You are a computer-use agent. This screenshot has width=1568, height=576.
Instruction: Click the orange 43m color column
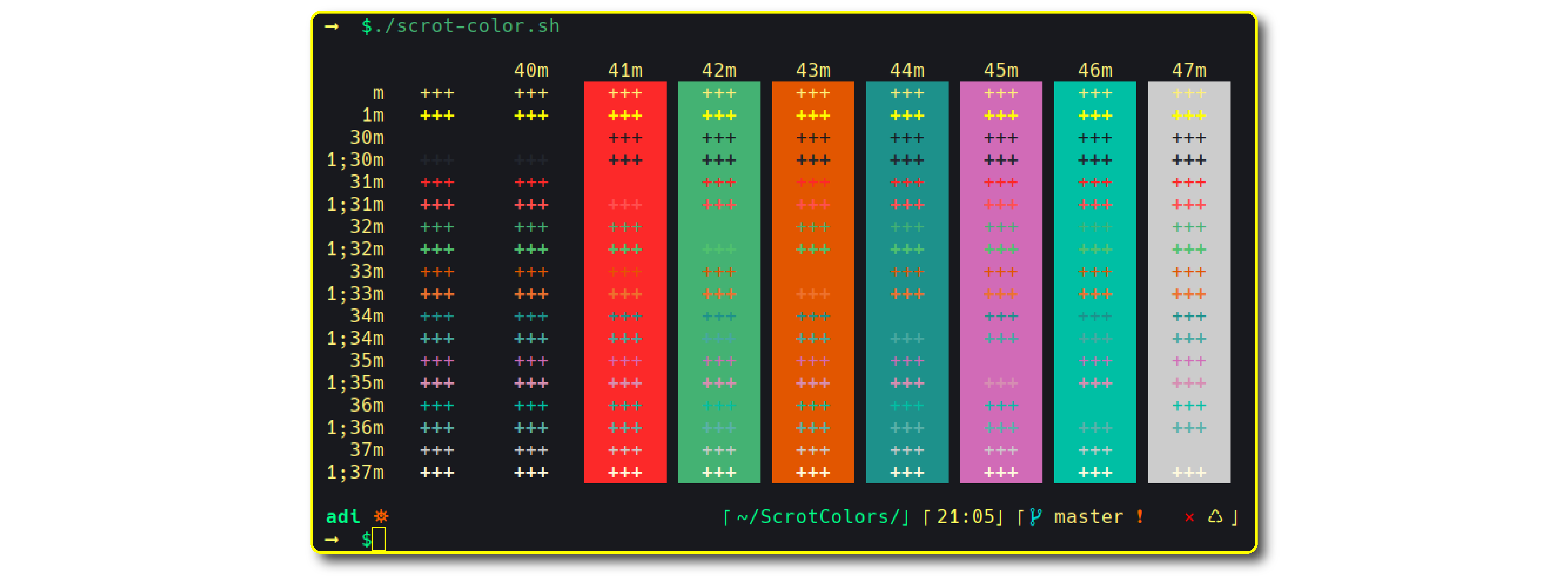(813, 281)
